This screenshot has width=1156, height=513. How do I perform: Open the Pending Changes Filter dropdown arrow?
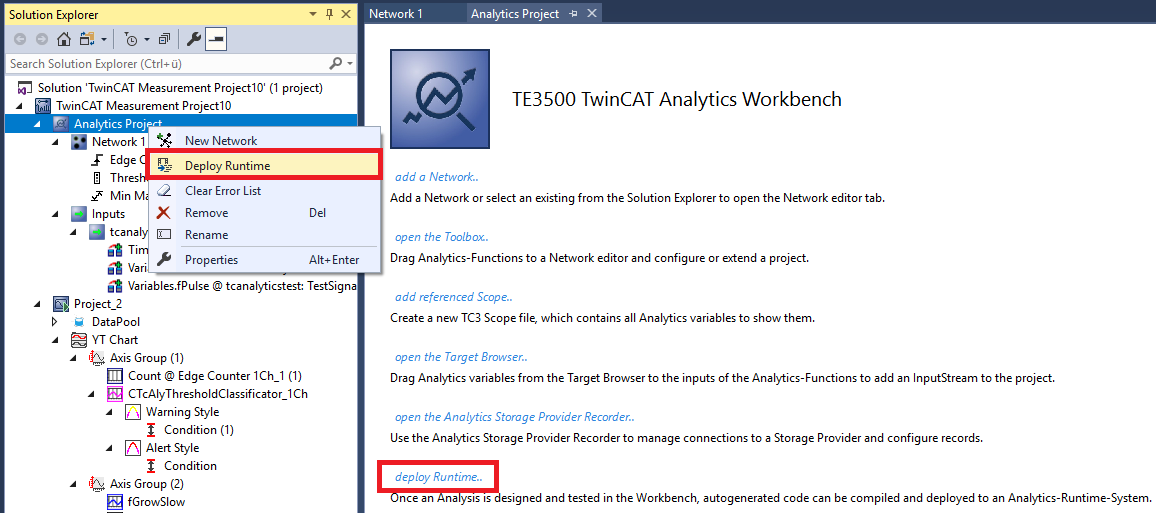click(x=147, y=39)
